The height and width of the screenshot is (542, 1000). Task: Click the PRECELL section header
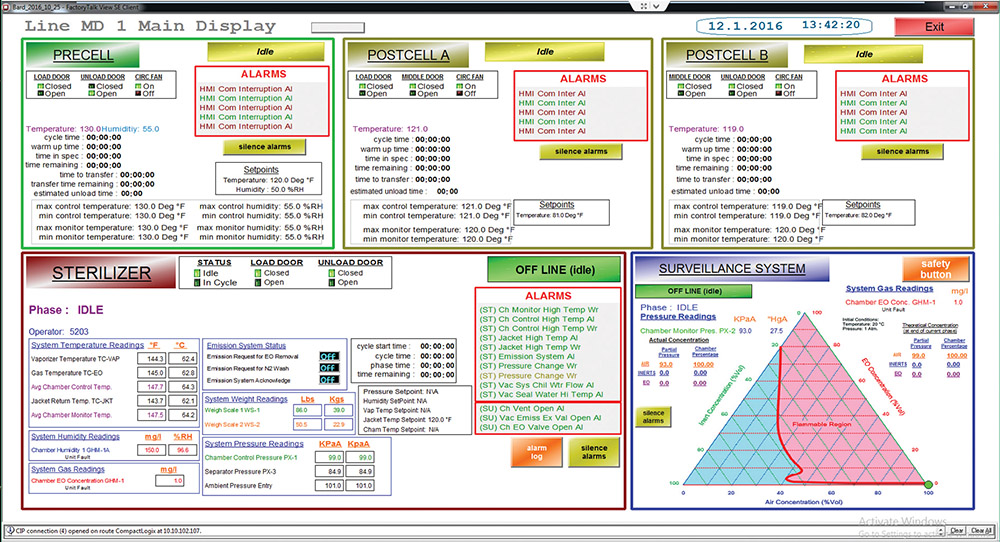[84, 55]
